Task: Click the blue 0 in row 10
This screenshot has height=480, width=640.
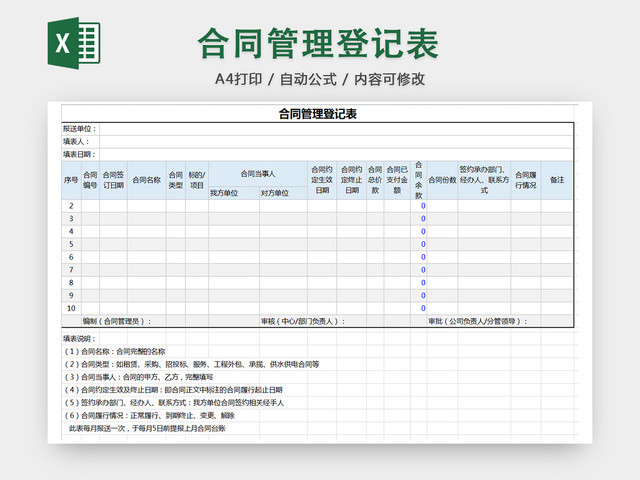Action: click(423, 308)
